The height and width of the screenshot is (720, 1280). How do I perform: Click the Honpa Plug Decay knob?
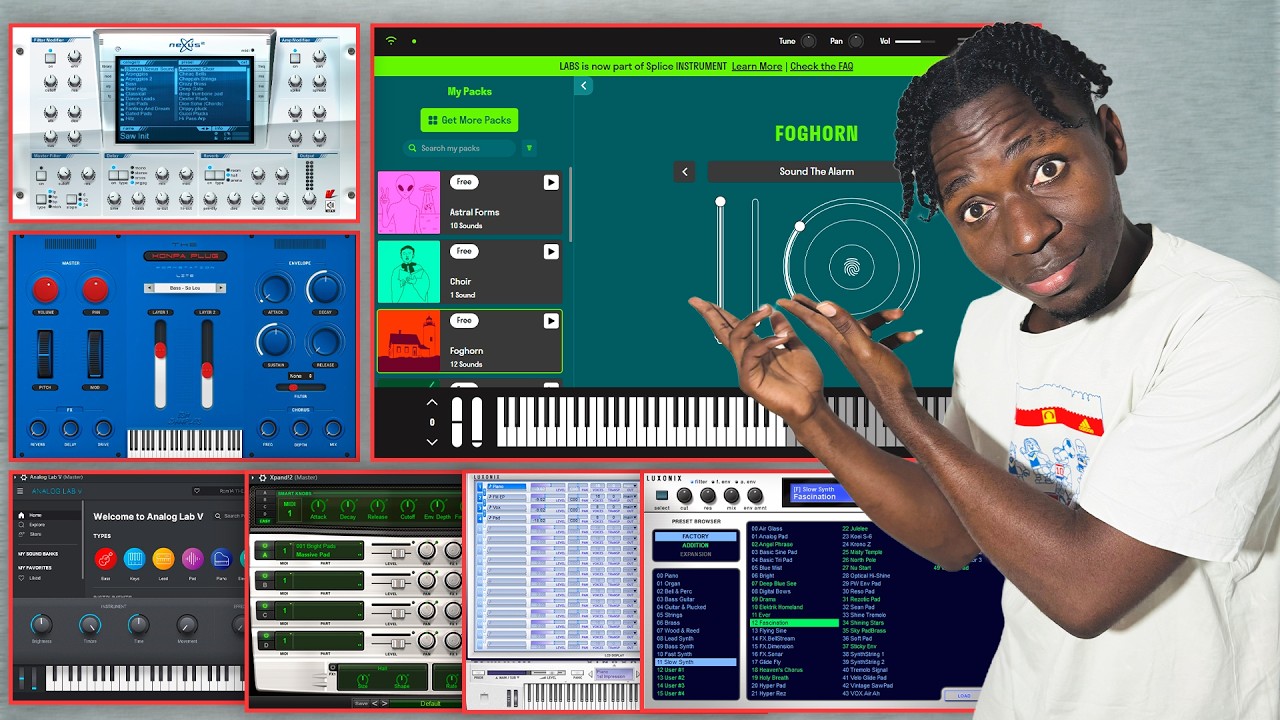[324, 289]
